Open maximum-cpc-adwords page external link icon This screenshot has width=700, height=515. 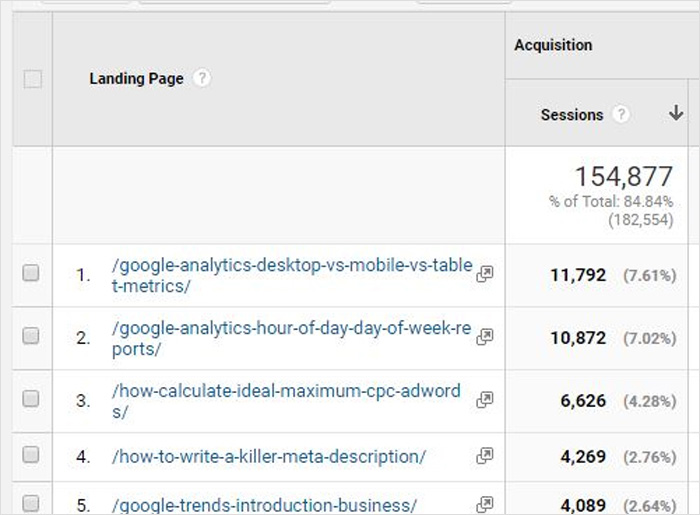tap(485, 399)
